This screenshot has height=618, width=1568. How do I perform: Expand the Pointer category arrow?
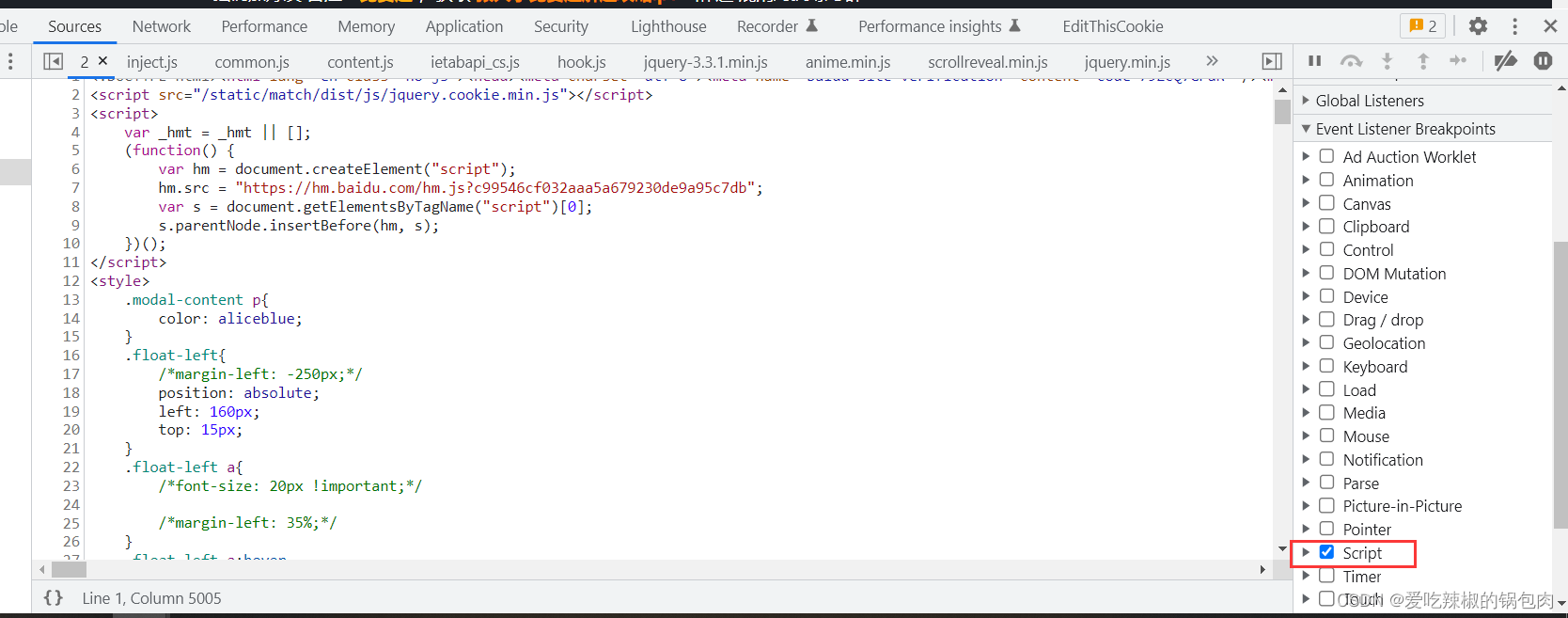pyautogui.click(x=1306, y=529)
